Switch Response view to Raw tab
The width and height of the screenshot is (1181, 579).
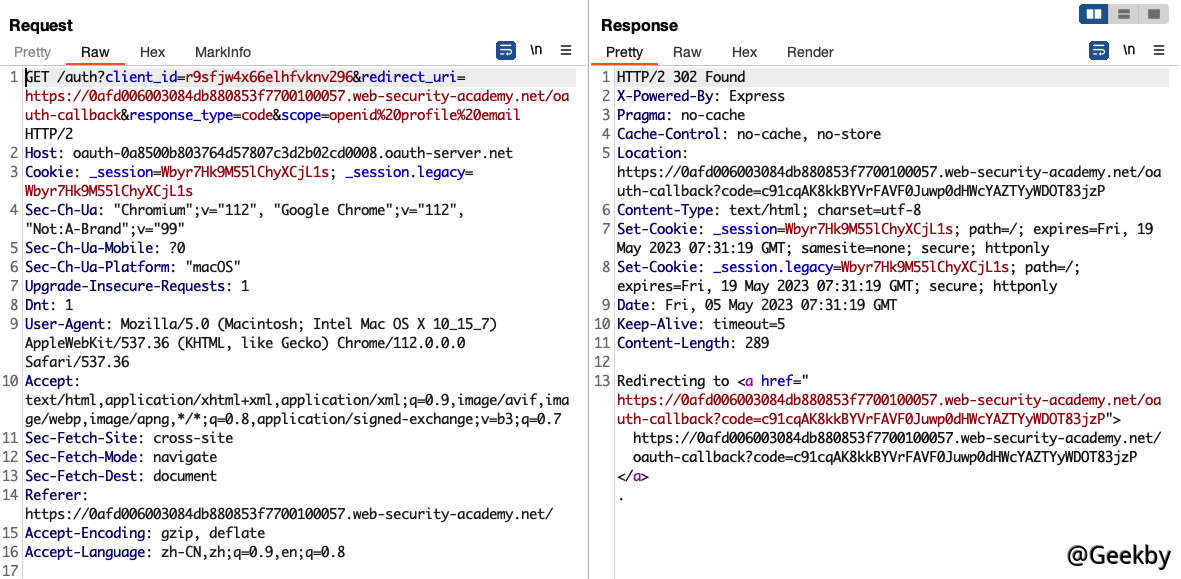687,52
